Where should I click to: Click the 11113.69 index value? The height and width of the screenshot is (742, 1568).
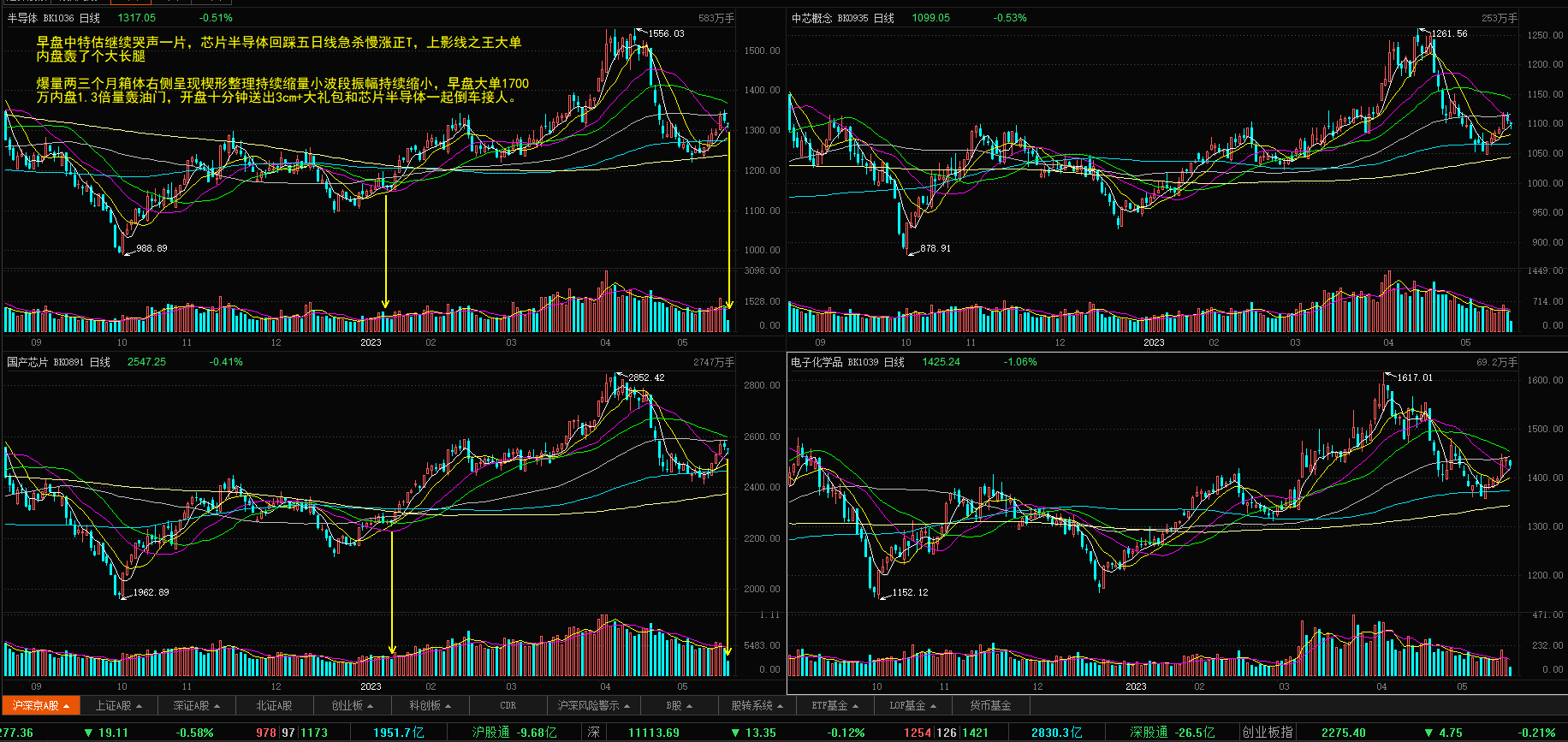pyautogui.click(x=654, y=733)
